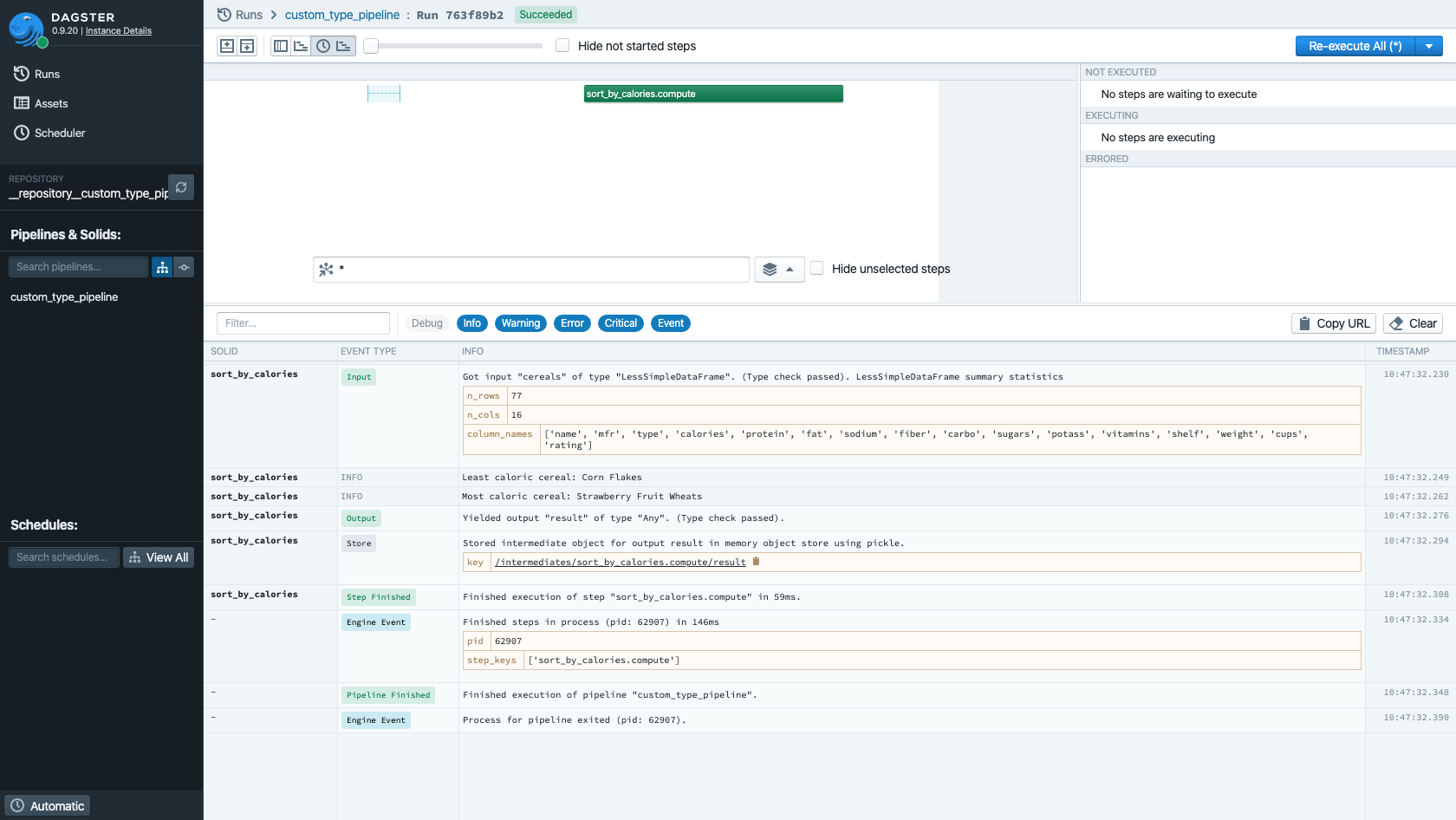Click 'No steps are waiting to execute' text
This screenshot has width=1456, height=820.
pyautogui.click(x=1179, y=94)
